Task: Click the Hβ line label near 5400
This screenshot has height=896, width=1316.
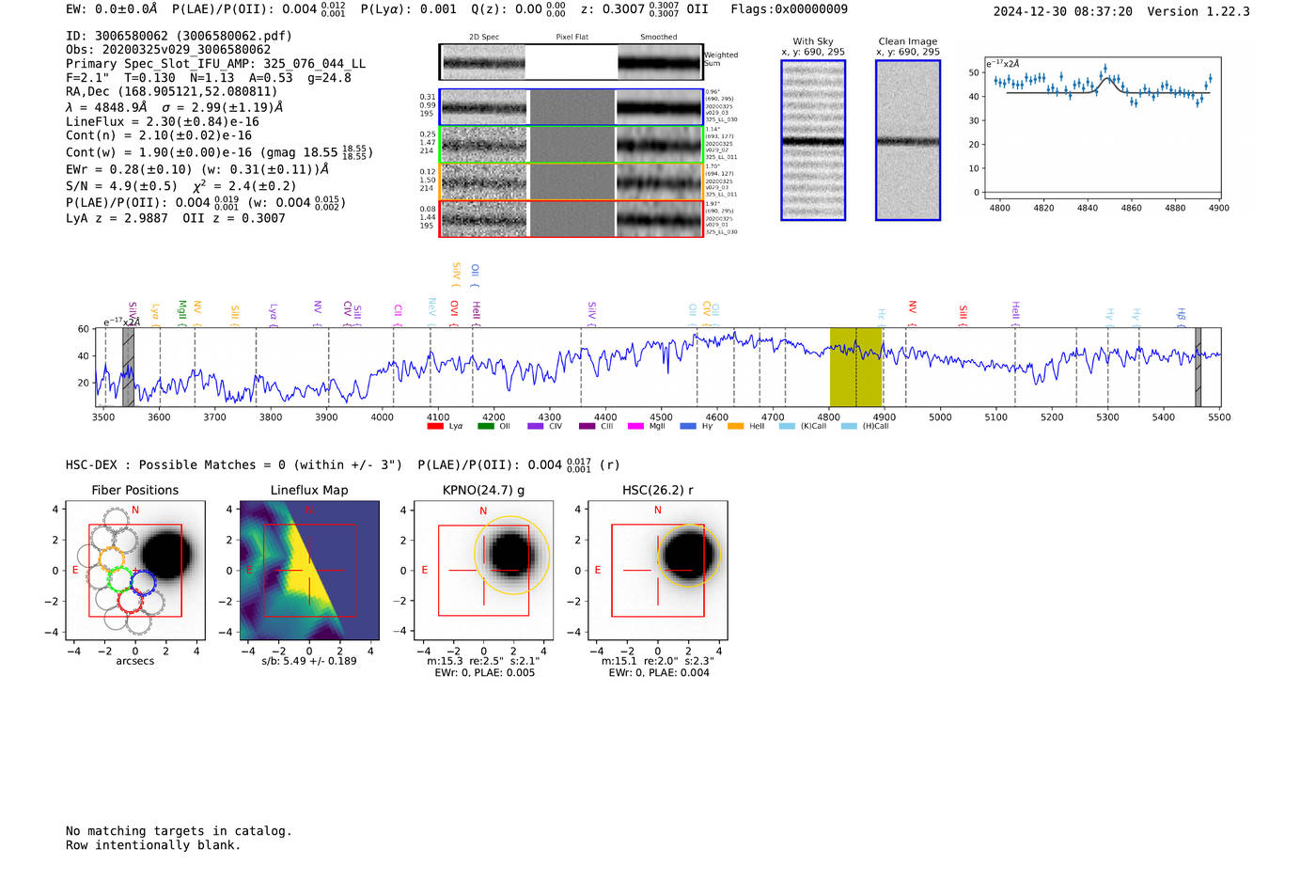Action: point(1182,315)
